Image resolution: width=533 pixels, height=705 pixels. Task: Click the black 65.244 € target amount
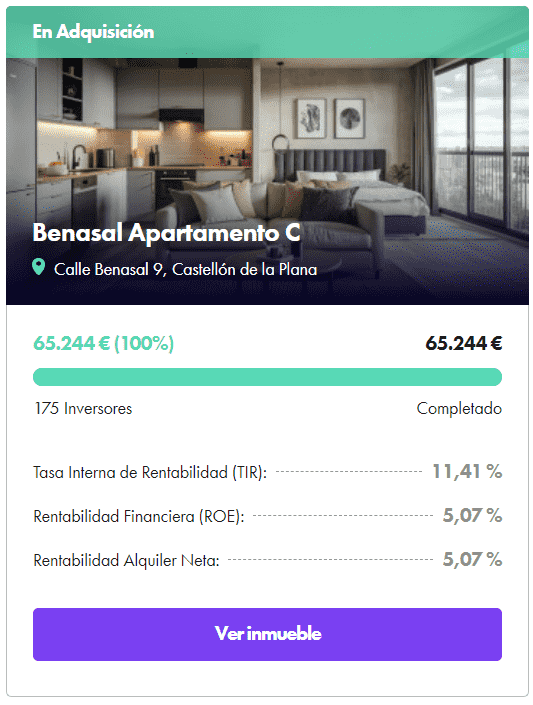(464, 344)
